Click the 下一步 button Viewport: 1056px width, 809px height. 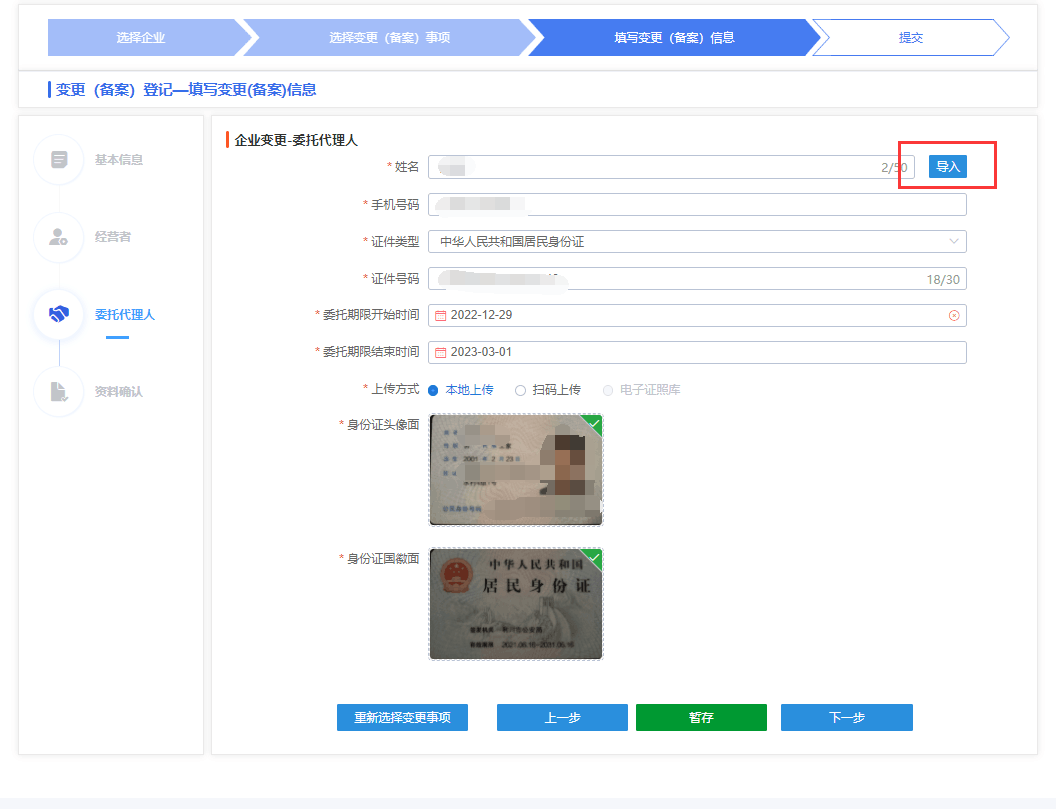coord(846,718)
